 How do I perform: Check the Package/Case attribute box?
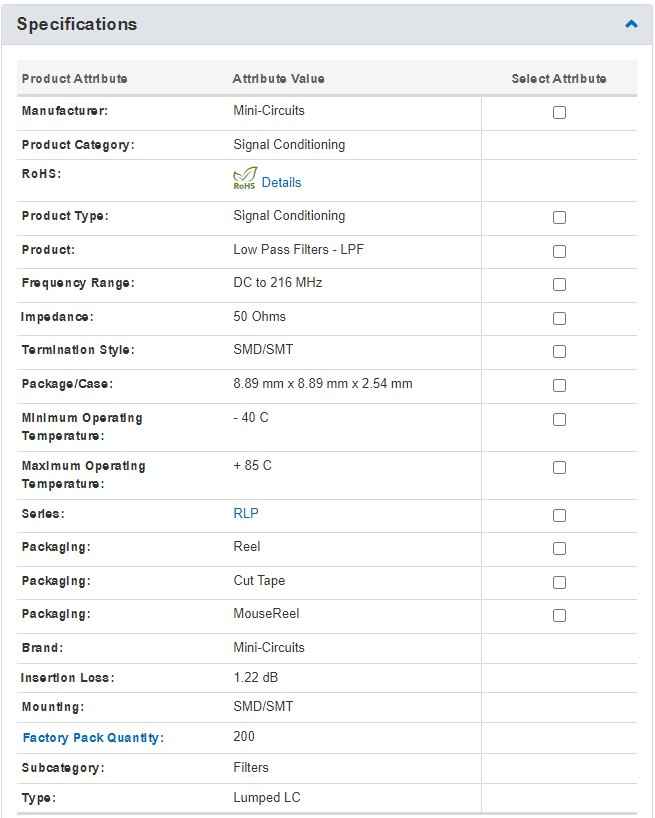point(559,386)
